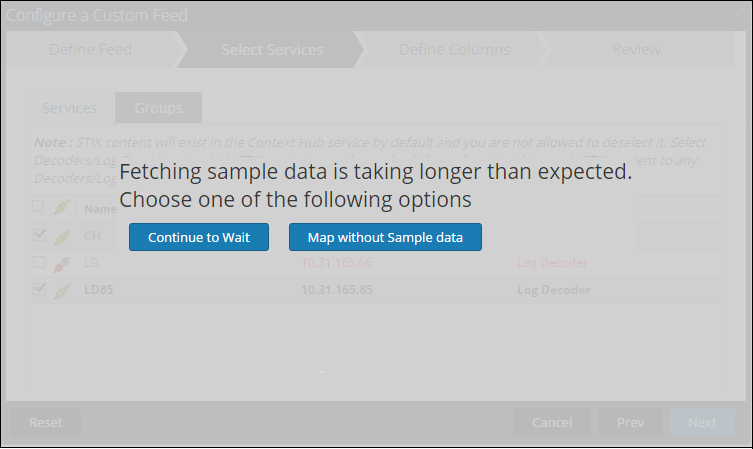The image size is (753, 449).
Task: Uncheck the LD85 service checkbox
Action: pos(38,290)
